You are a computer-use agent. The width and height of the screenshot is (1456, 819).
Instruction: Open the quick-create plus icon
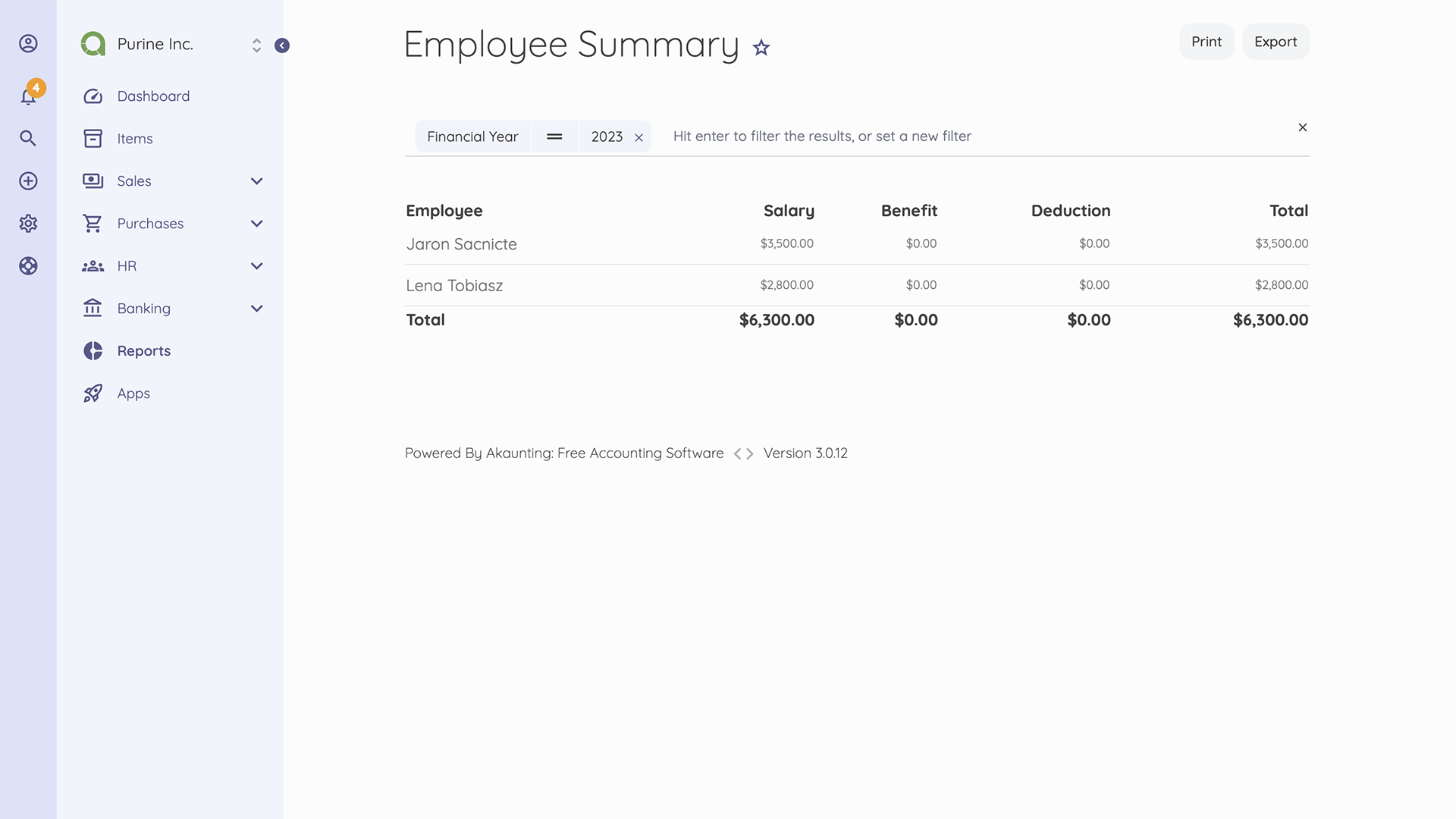[28, 180]
